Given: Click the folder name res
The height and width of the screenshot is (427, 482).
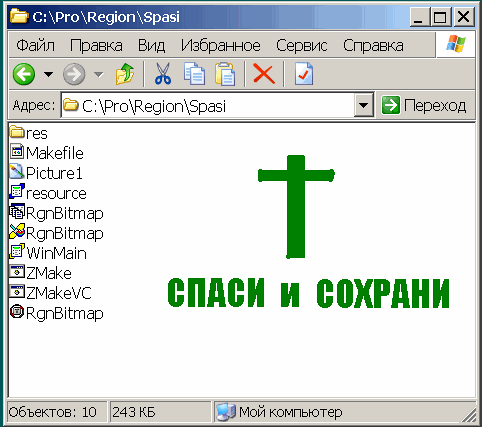Looking at the screenshot, I should [x=37, y=134].
